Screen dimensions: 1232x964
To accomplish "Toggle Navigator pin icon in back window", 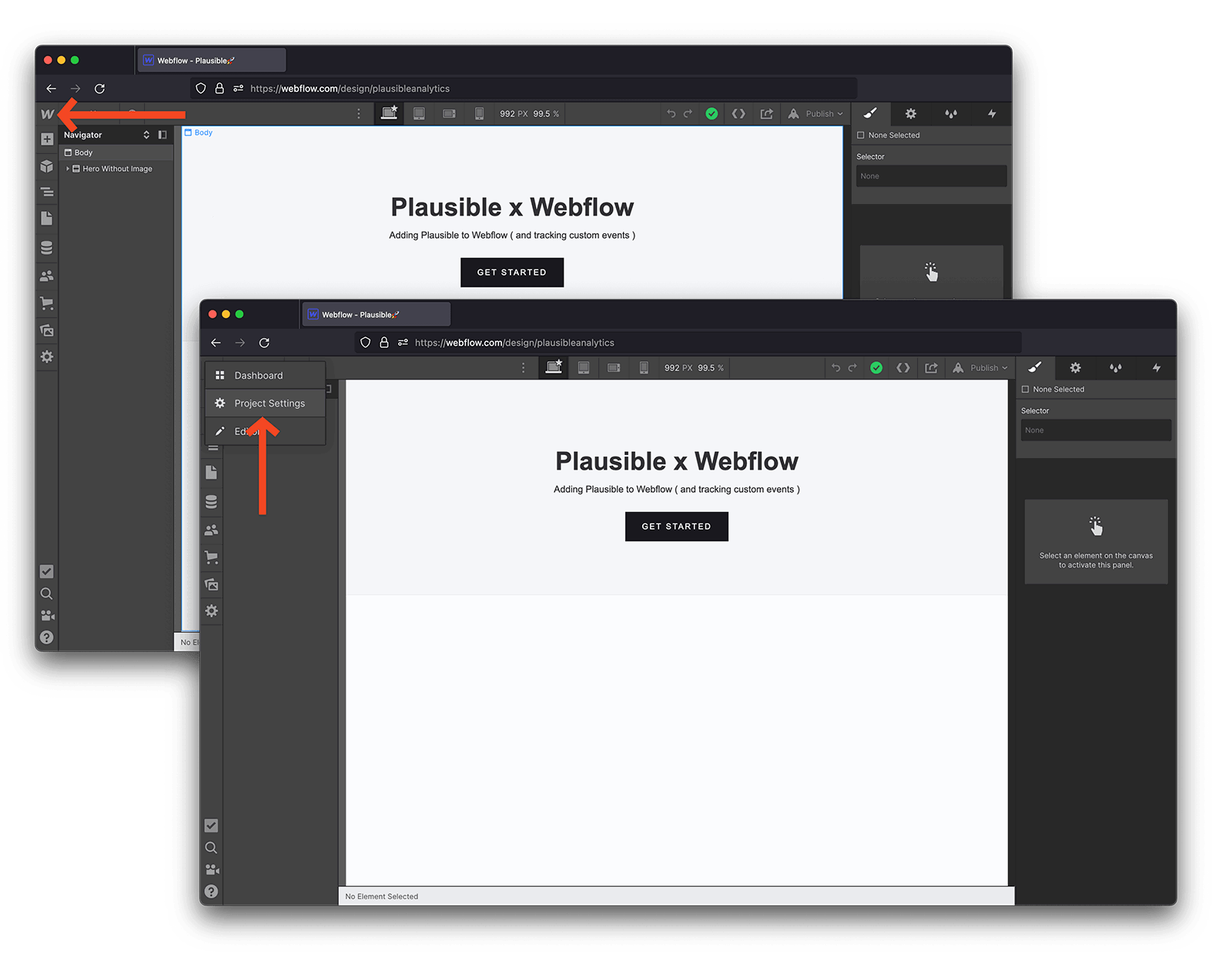I will (x=162, y=135).
